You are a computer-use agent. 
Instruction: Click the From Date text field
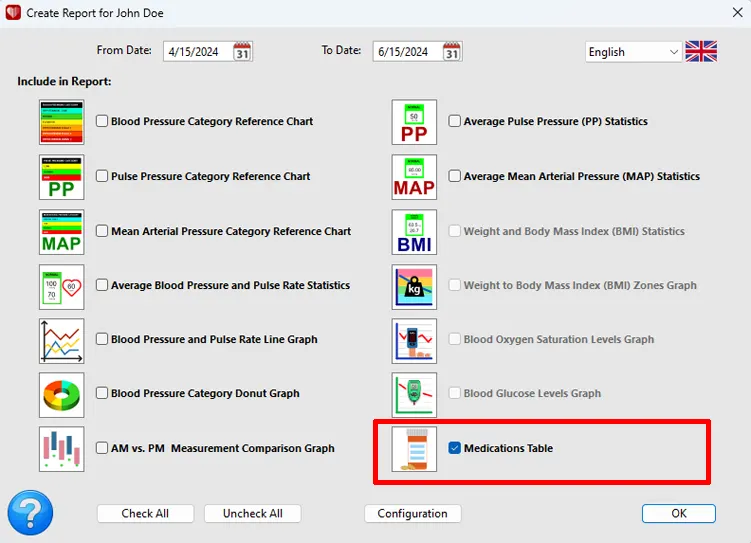point(196,52)
